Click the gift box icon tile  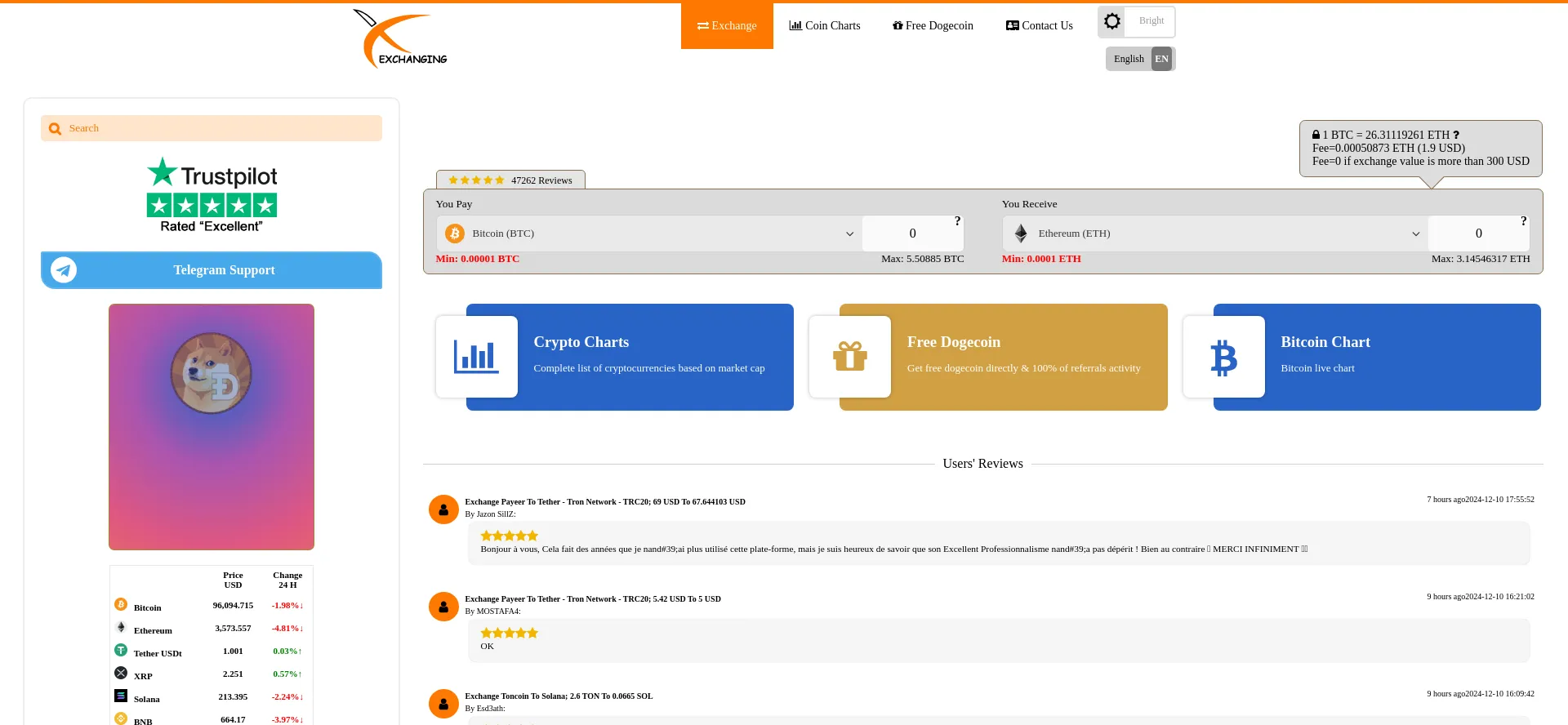pos(849,357)
